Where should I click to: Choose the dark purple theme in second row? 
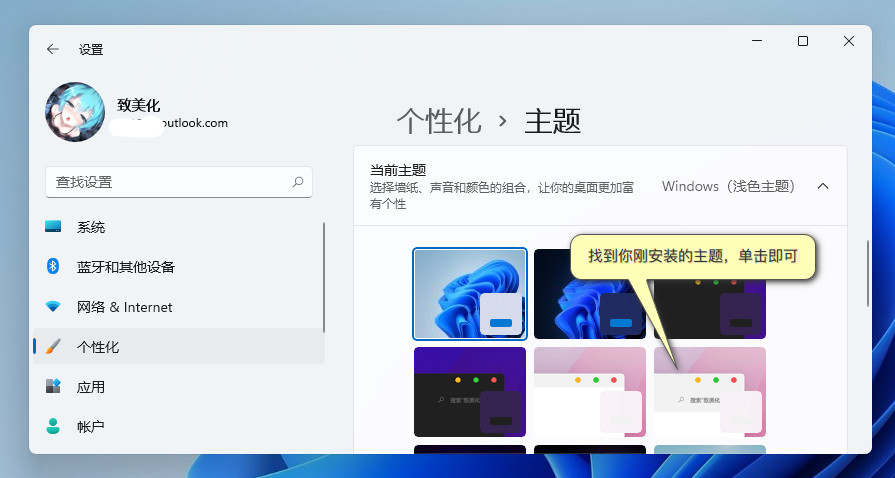(x=470, y=391)
